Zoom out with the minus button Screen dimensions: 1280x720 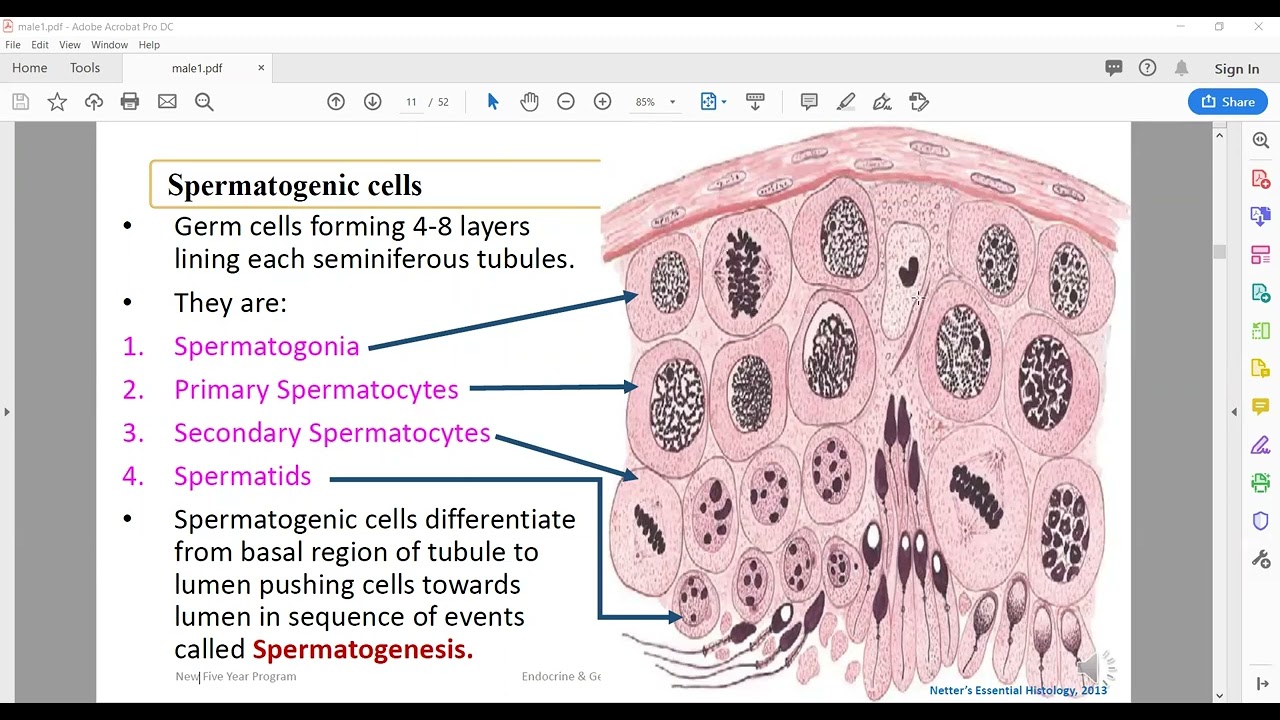(566, 101)
